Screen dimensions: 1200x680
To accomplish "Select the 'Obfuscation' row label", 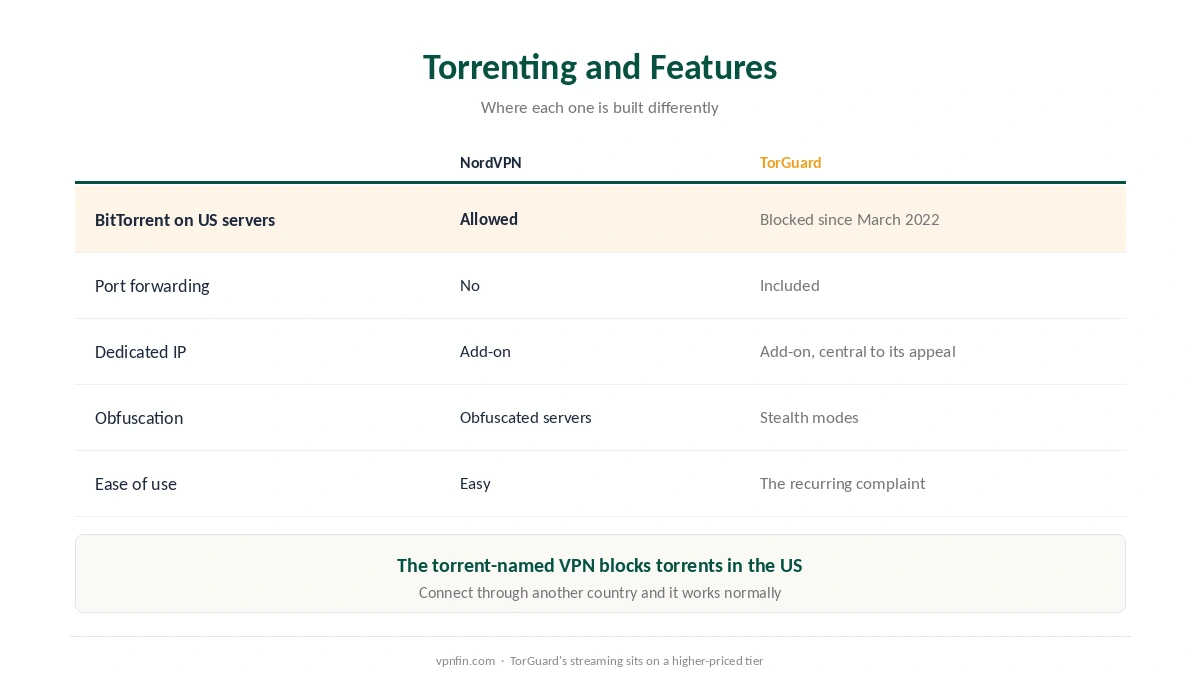I will 139,418.
